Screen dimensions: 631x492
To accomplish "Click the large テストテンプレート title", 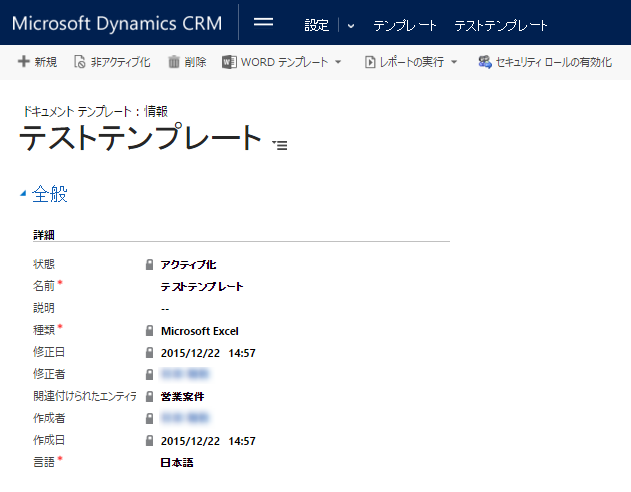I will pos(141,137).
